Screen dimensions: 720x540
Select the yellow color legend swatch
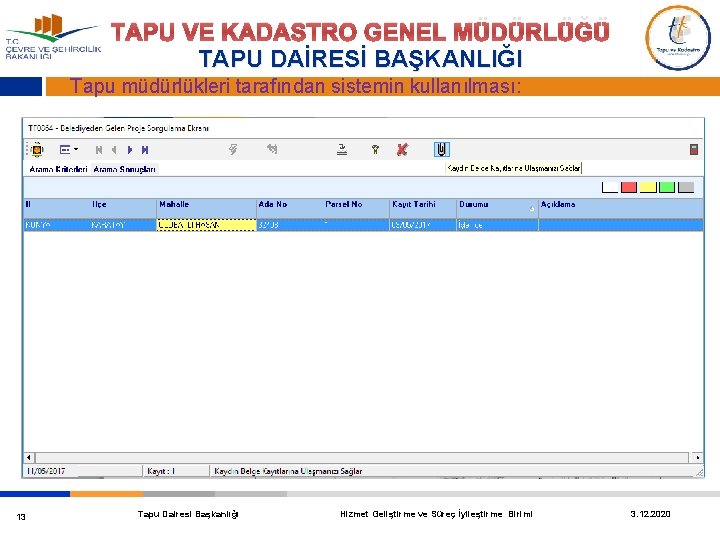[648, 187]
